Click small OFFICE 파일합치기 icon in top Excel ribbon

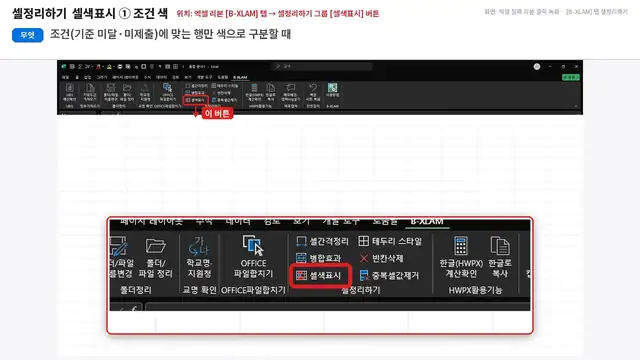(x=167, y=88)
